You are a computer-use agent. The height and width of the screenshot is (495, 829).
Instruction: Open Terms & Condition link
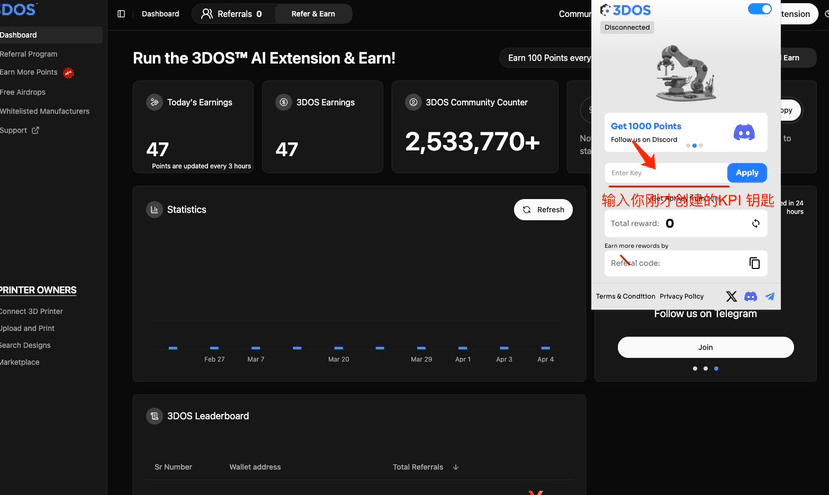tap(625, 296)
